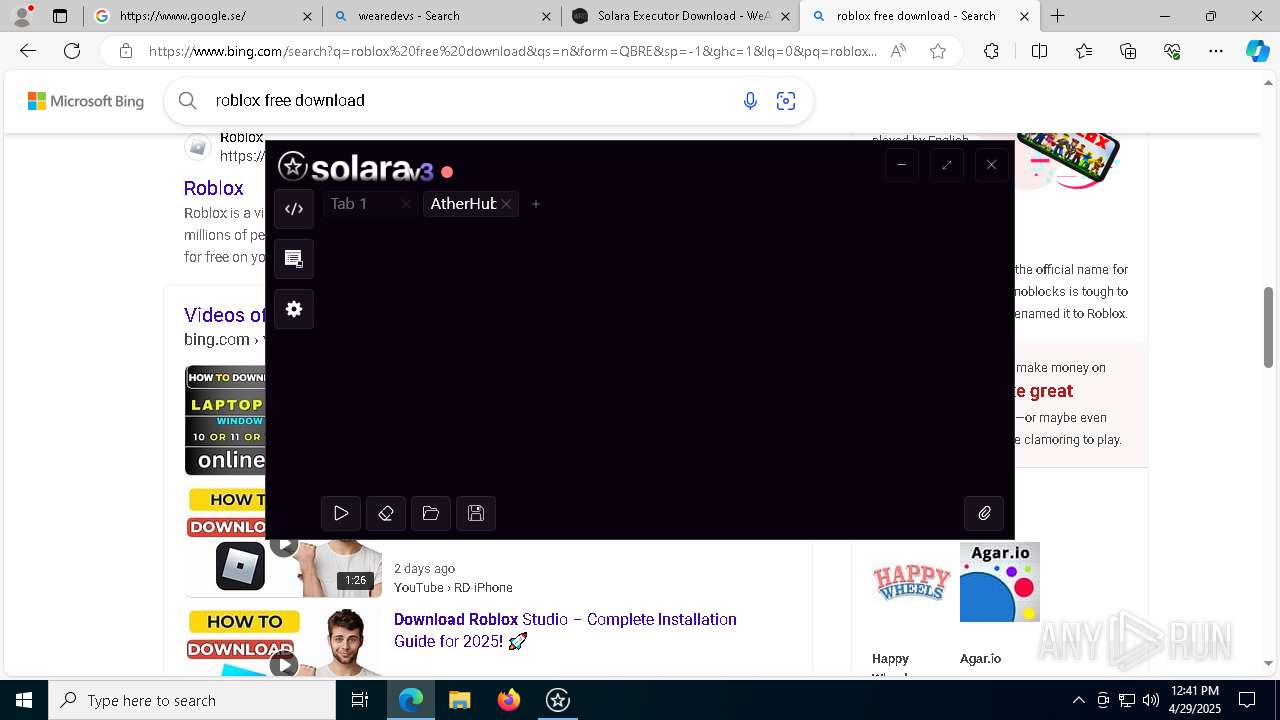The width and height of the screenshot is (1280, 720).
Task: Close the roblox free download tab
Action: 1024,16
